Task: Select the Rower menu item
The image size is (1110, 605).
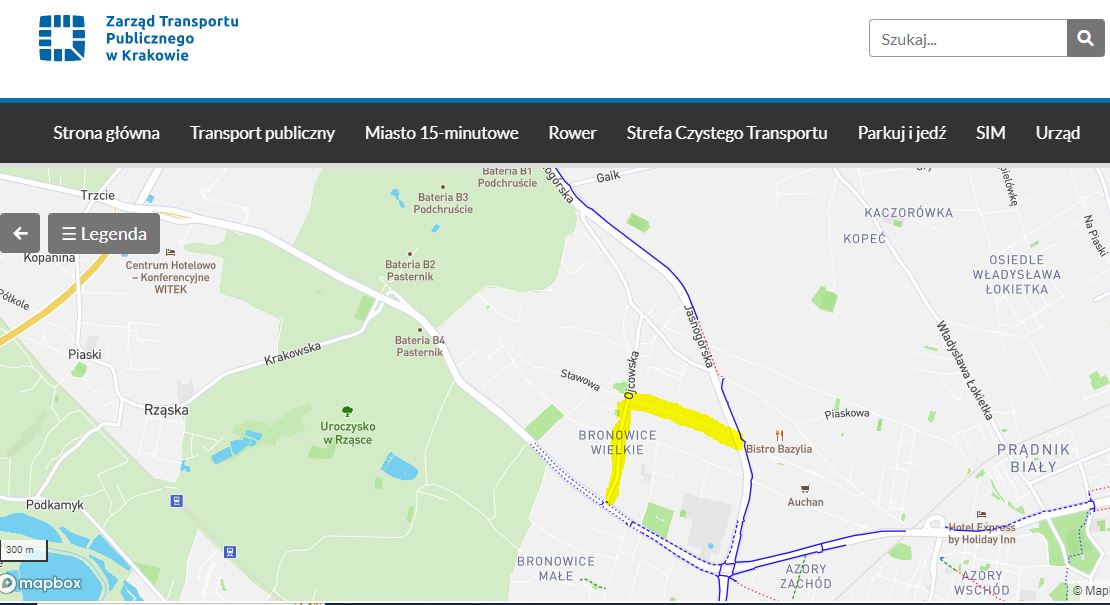Action: [x=572, y=133]
